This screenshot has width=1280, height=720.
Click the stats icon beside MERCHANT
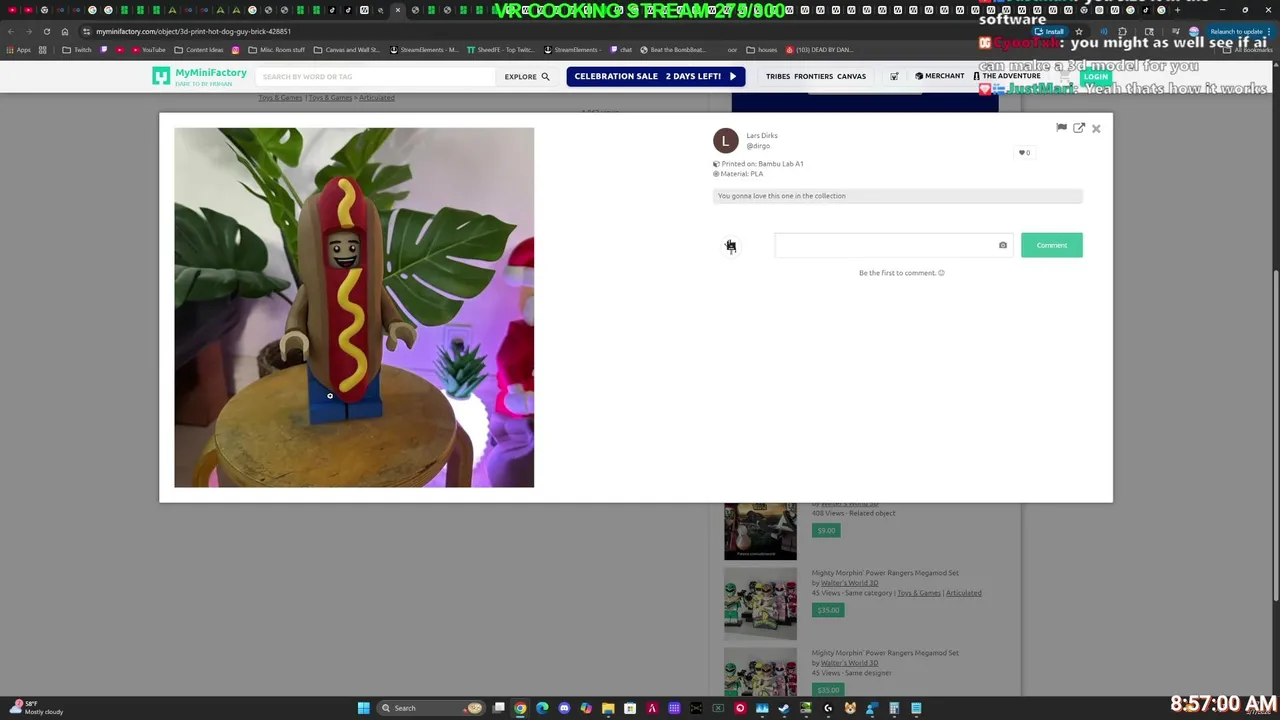pos(894,76)
